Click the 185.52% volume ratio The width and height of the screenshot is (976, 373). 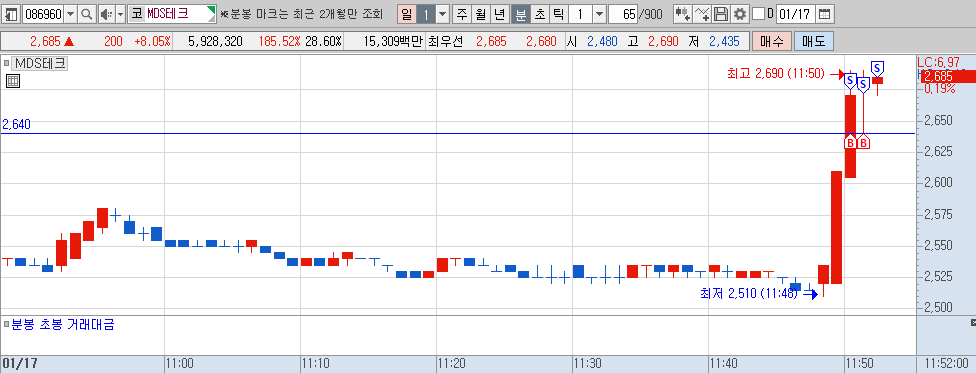(x=279, y=42)
